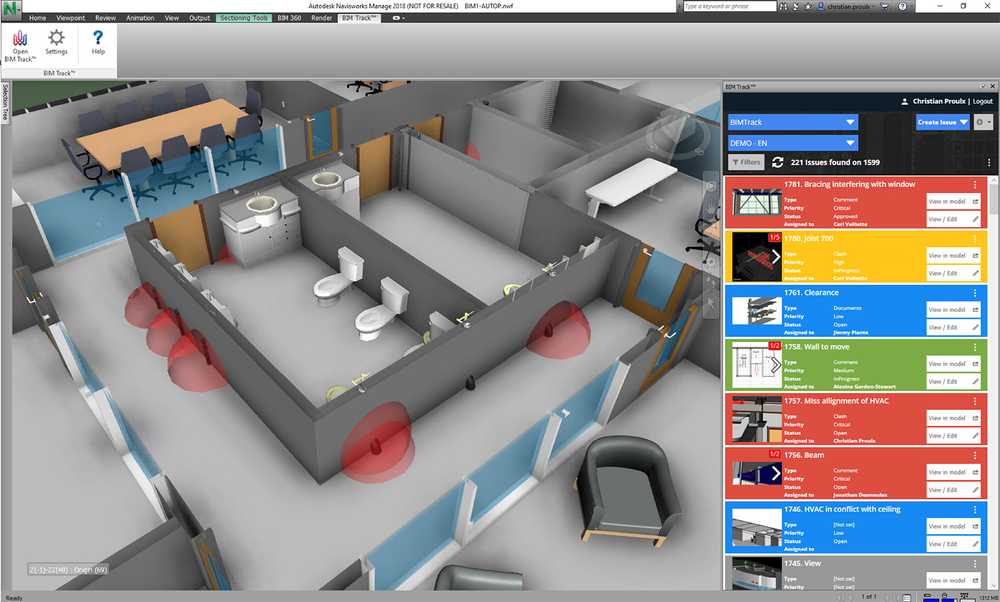Show next image for issue 1758
This screenshot has height=602, width=1000.
click(776, 365)
